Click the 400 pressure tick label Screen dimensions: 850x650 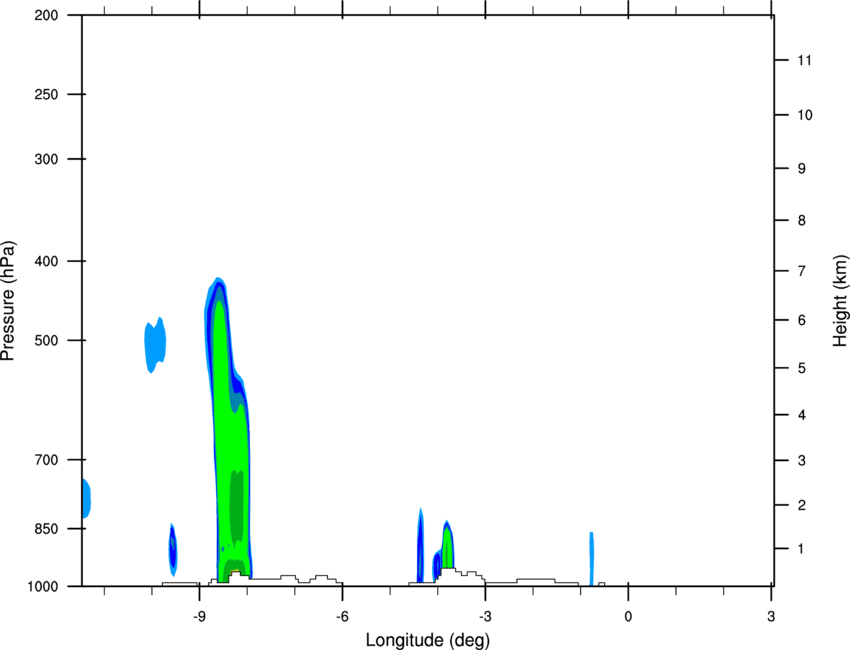(x=46, y=261)
